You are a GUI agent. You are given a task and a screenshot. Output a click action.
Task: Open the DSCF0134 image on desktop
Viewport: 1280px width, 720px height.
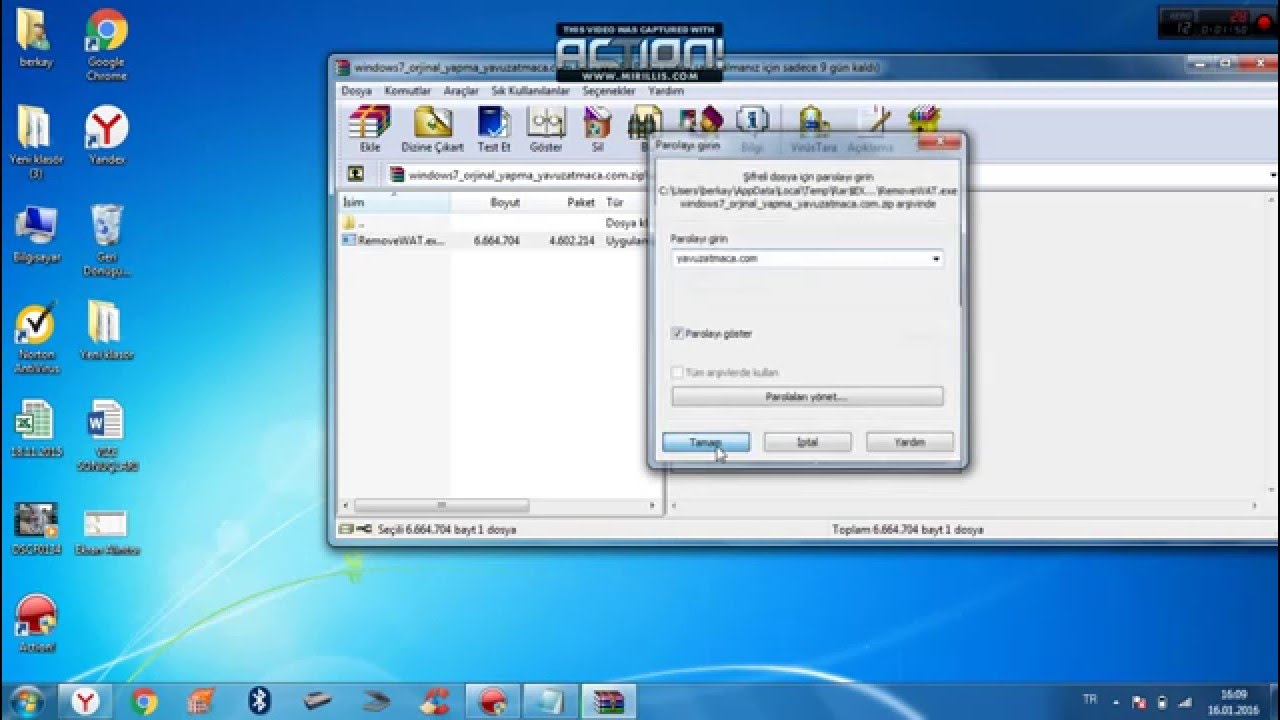(36, 527)
